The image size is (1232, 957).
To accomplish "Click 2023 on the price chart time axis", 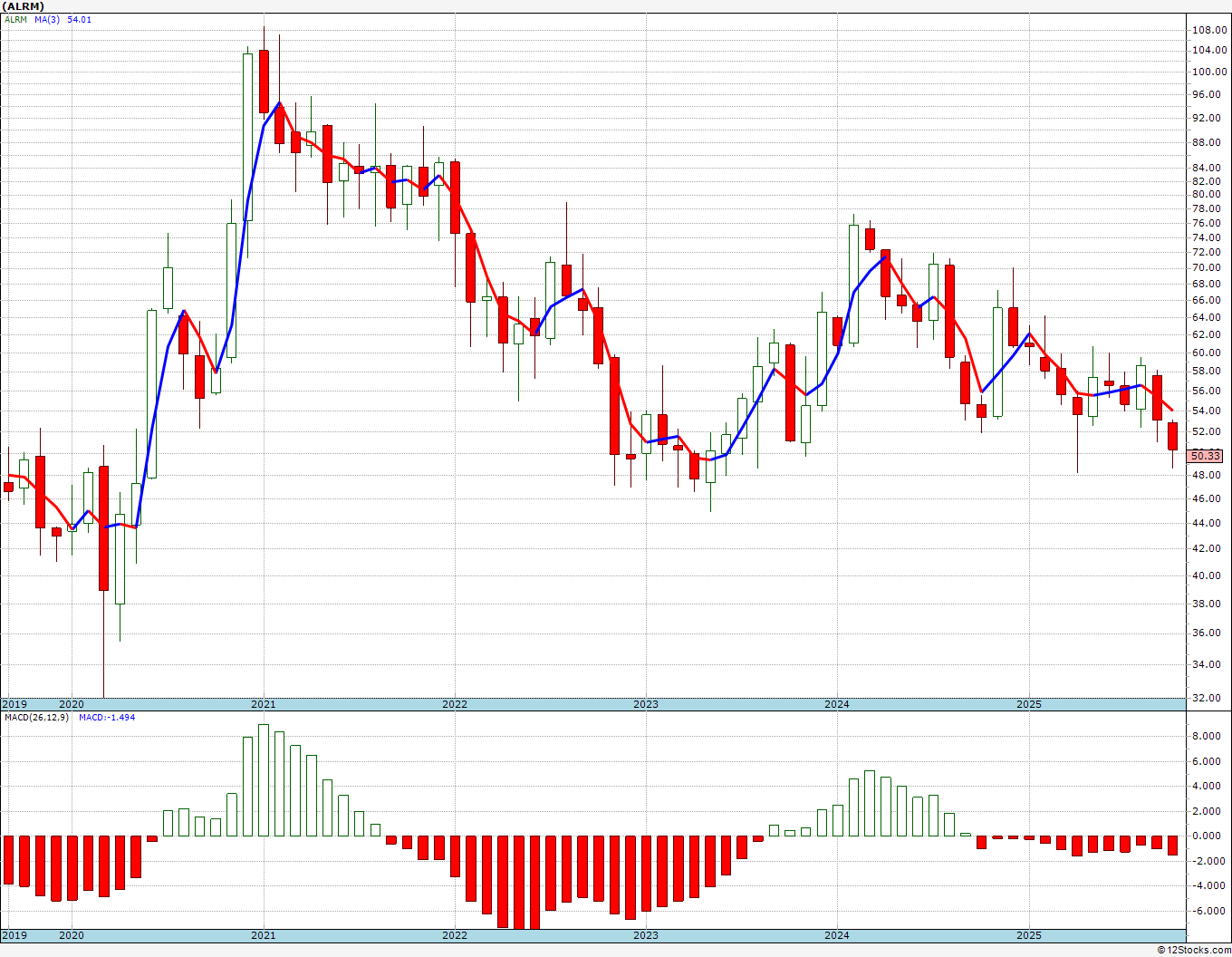I will click(x=646, y=704).
